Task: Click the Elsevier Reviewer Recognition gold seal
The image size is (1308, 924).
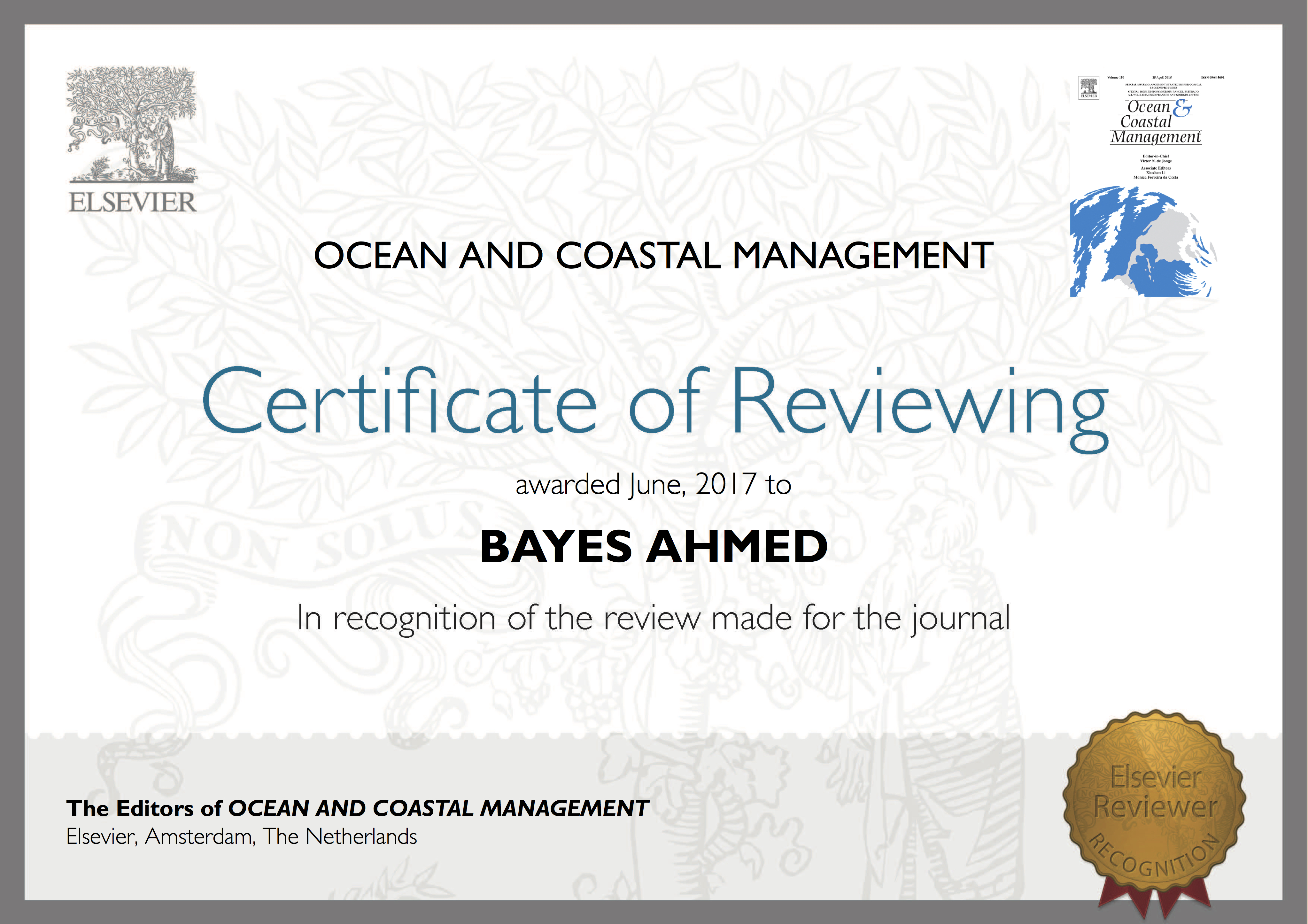Action: point(1154,814)
